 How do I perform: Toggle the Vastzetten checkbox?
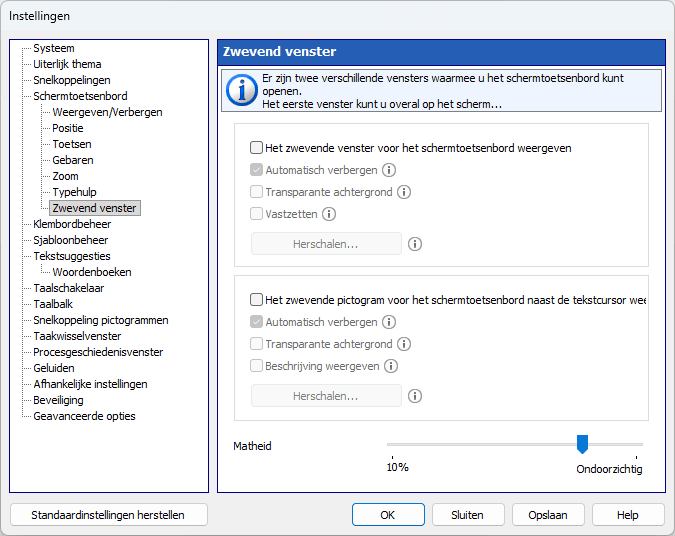coord(256,214)
